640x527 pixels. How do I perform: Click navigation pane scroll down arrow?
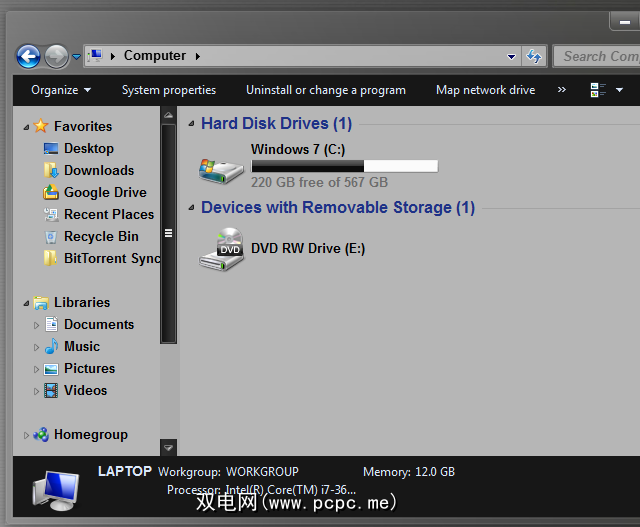coord(168,448)
